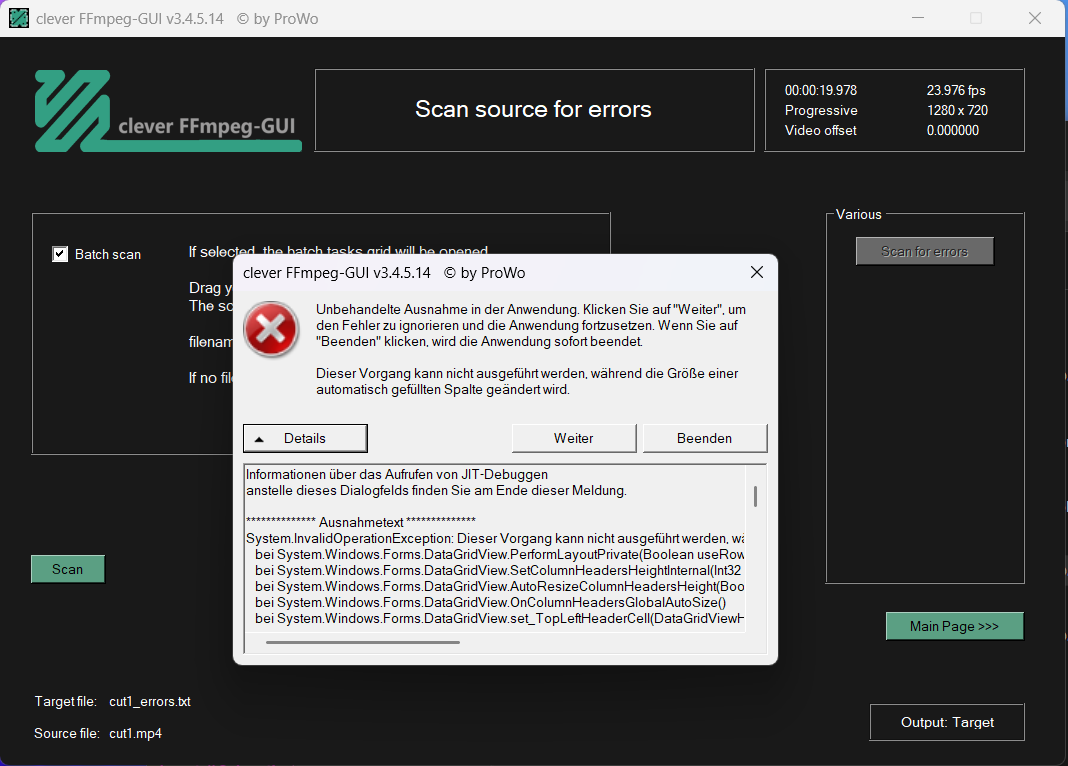Click the 1280 x 720 resolution value

click(957, 110)
